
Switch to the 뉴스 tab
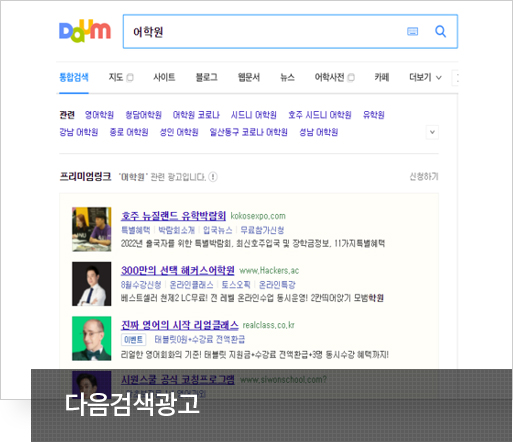(x=287, y=77)
